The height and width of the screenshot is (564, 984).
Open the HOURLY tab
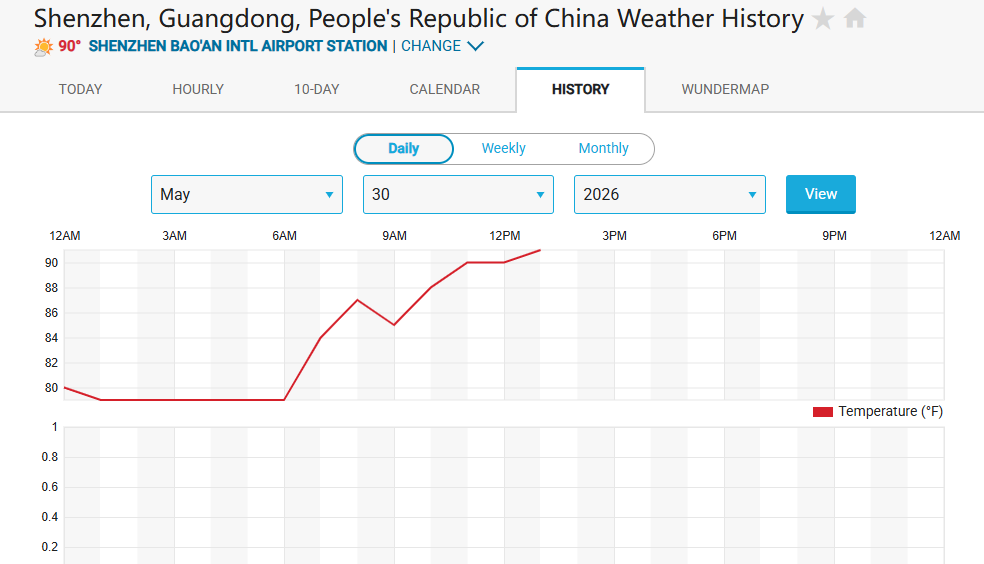tap(198, 89)
